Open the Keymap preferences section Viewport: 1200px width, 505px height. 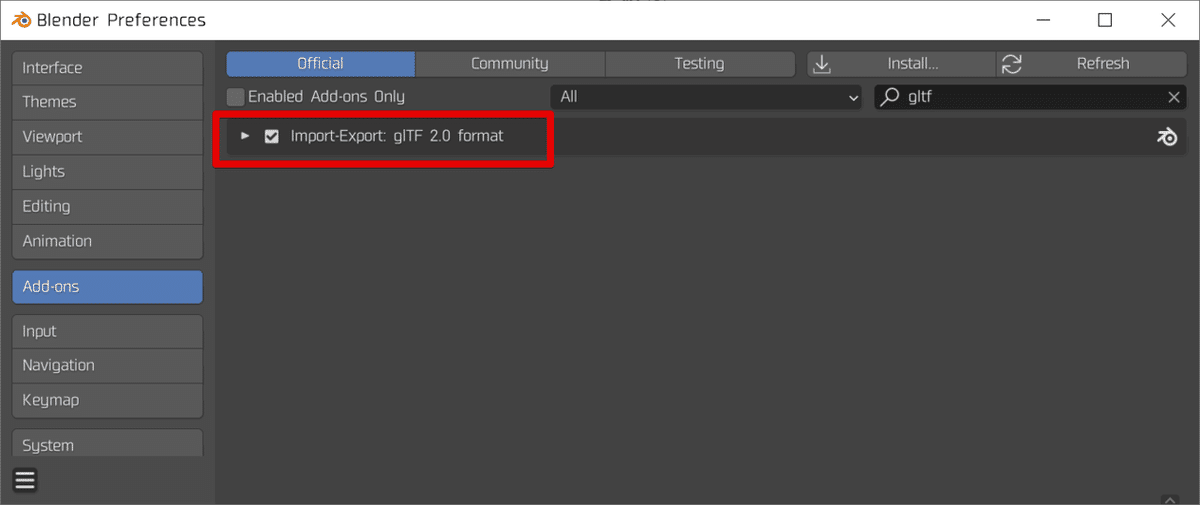pos(107,401)
